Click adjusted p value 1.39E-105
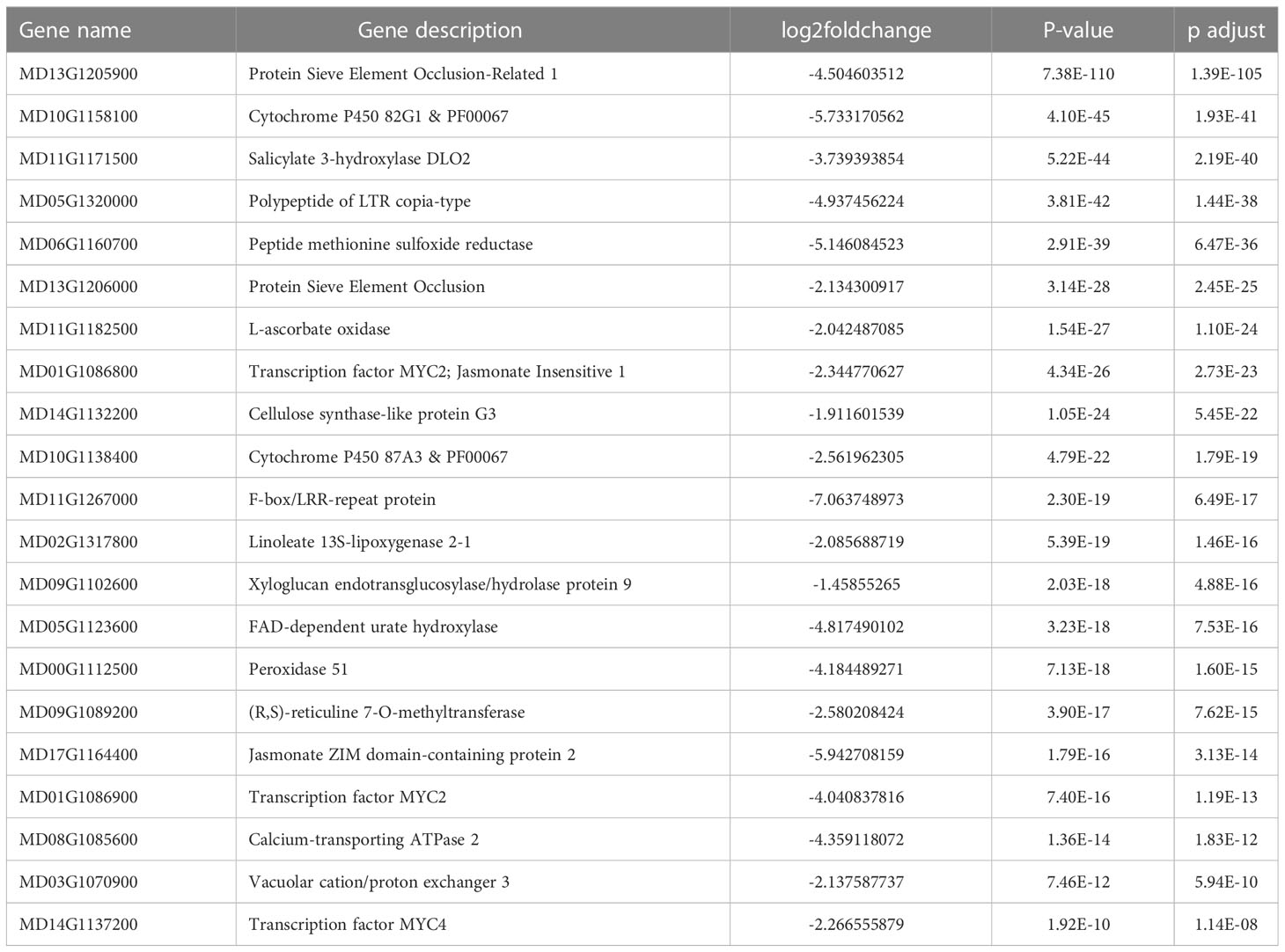 click(x=1226, y=74)
